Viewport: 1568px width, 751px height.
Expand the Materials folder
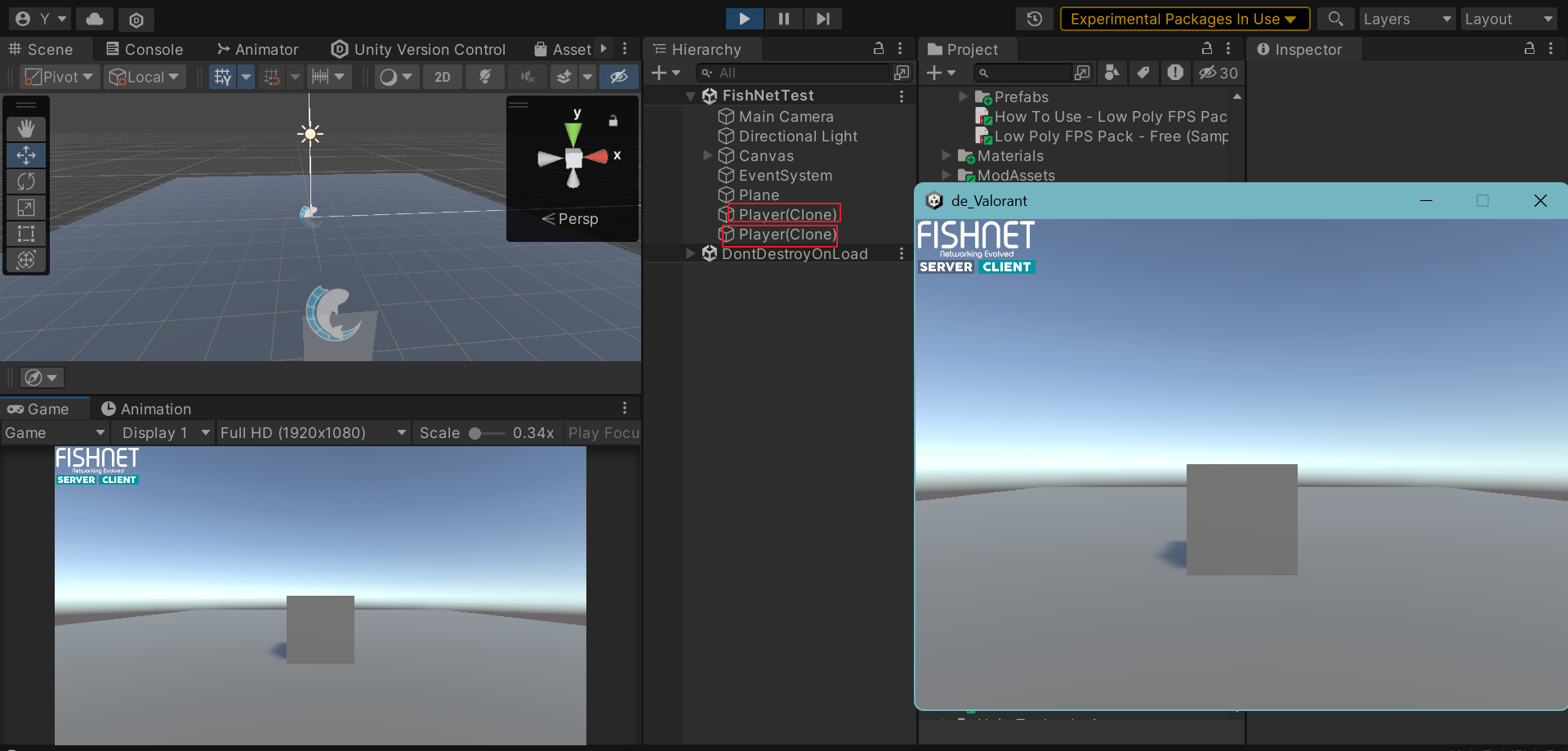(x=947, y=156)
